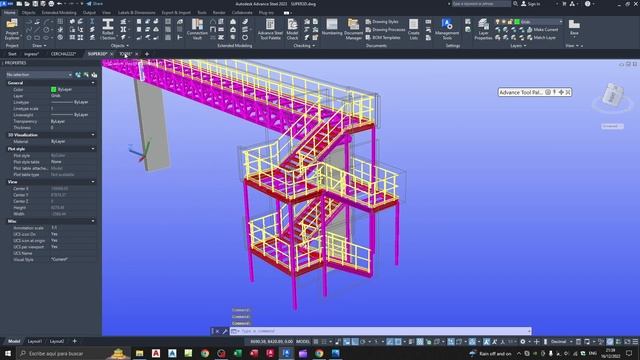Screen dimensions: 640x360
Task: Toggle the MODEL space button on status bar
Action: (x=303, y=342)
